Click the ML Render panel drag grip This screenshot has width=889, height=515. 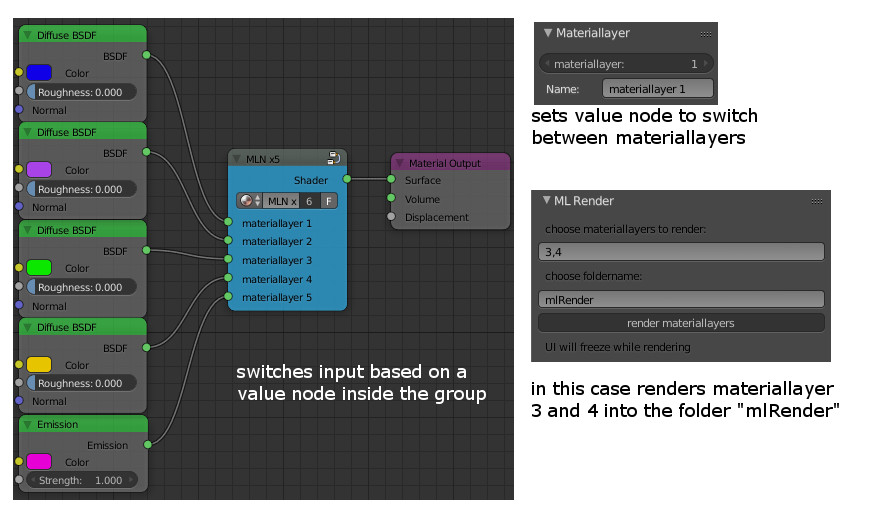(x=816, y=201)
